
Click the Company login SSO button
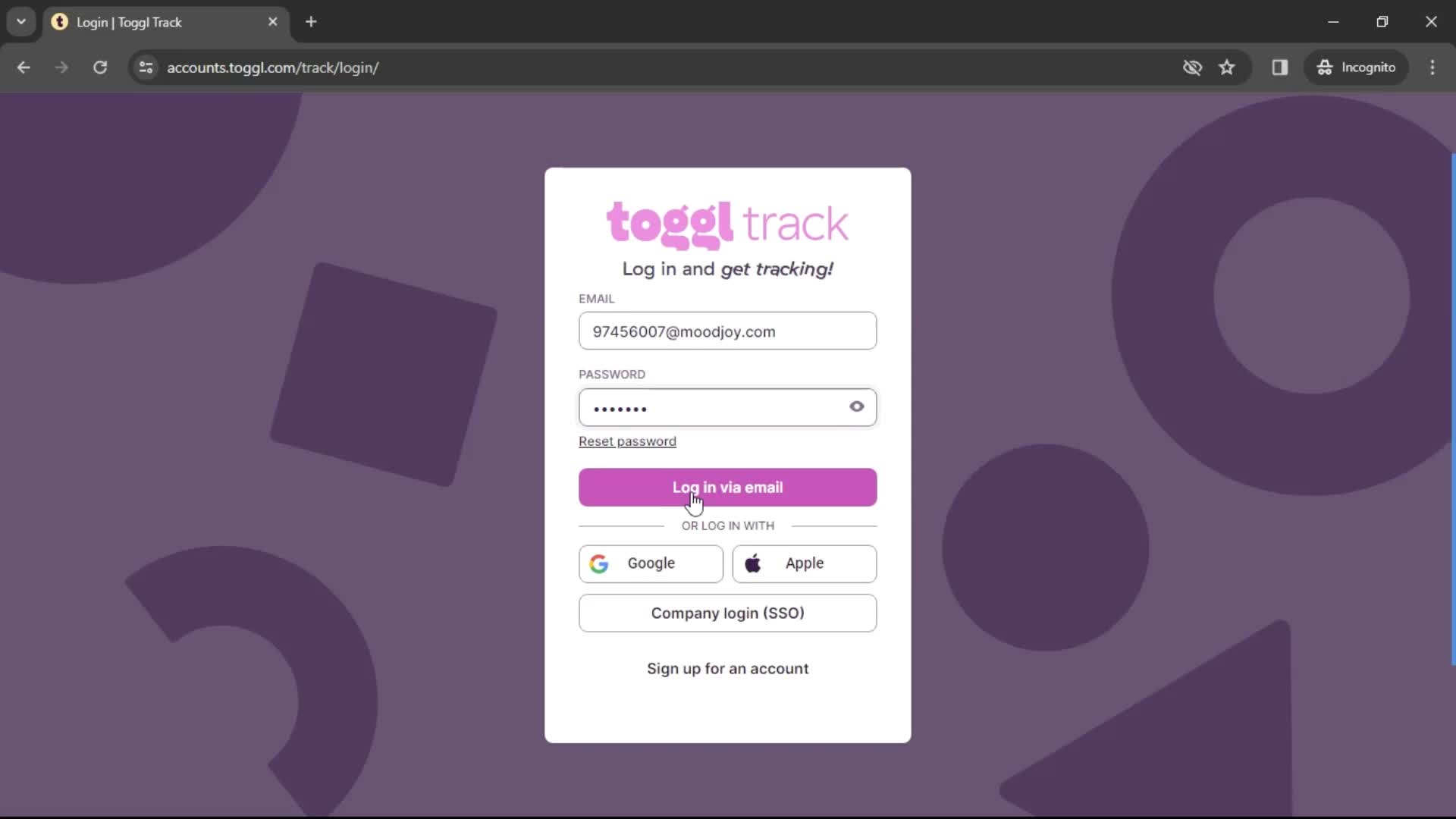pos(728,613)
